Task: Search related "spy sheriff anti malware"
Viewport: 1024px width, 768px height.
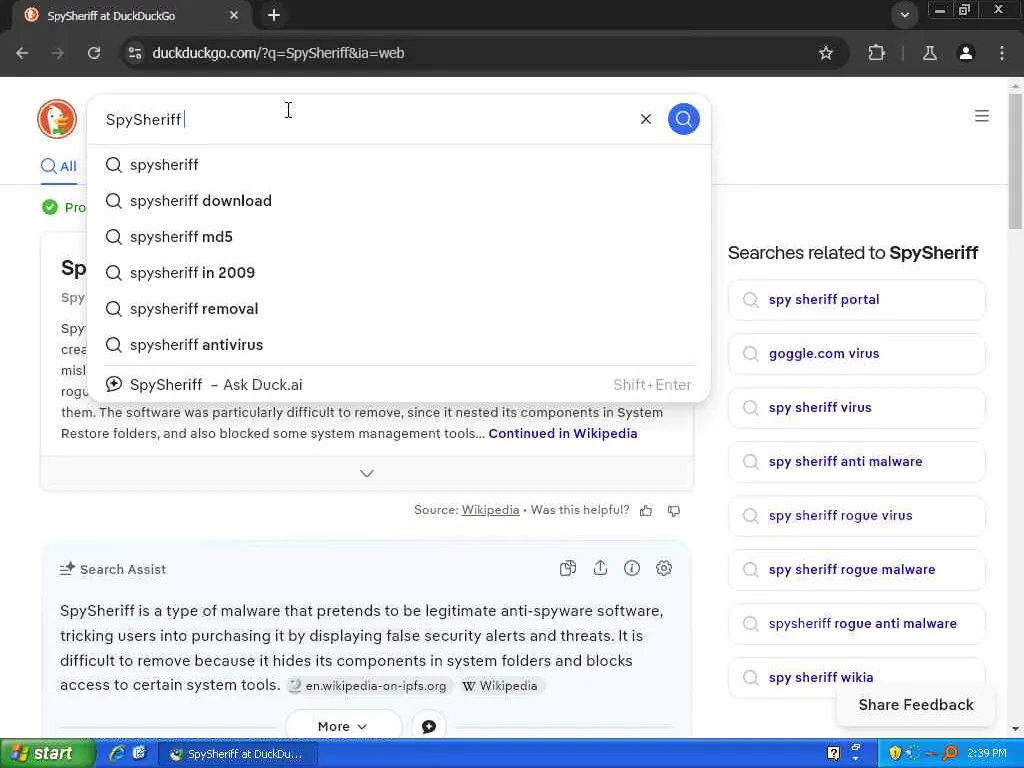Action: [856, 462]
